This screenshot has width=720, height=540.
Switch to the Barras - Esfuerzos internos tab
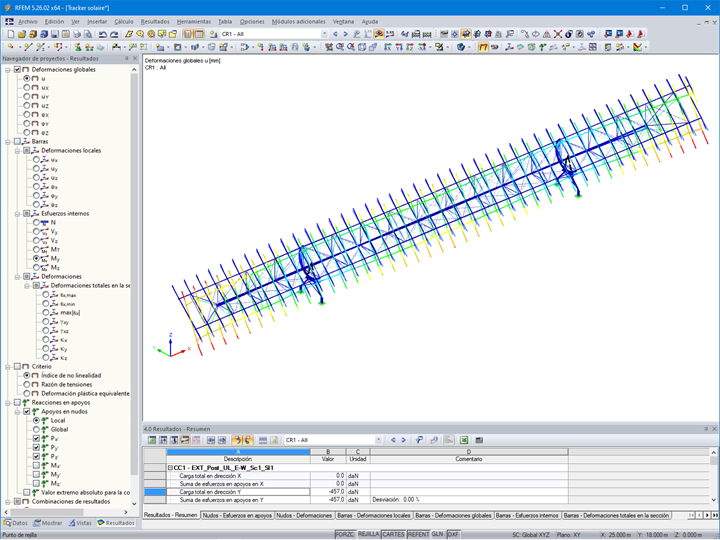tap(527, 516)
